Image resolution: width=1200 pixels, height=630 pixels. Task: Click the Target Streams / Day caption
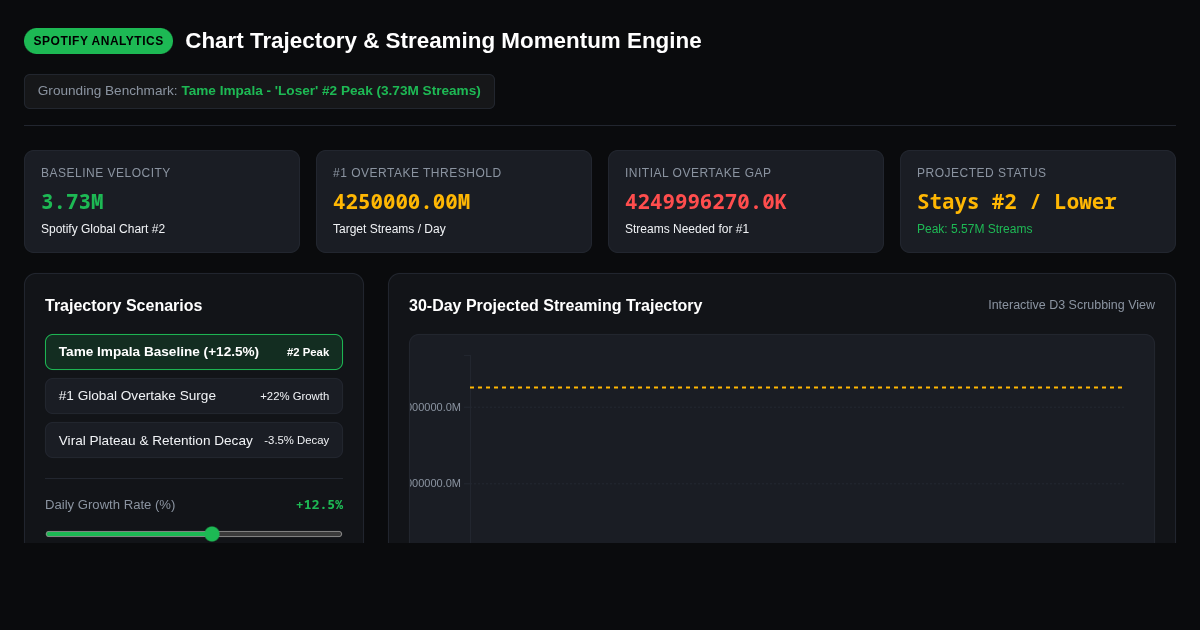[x=389, y=229]
